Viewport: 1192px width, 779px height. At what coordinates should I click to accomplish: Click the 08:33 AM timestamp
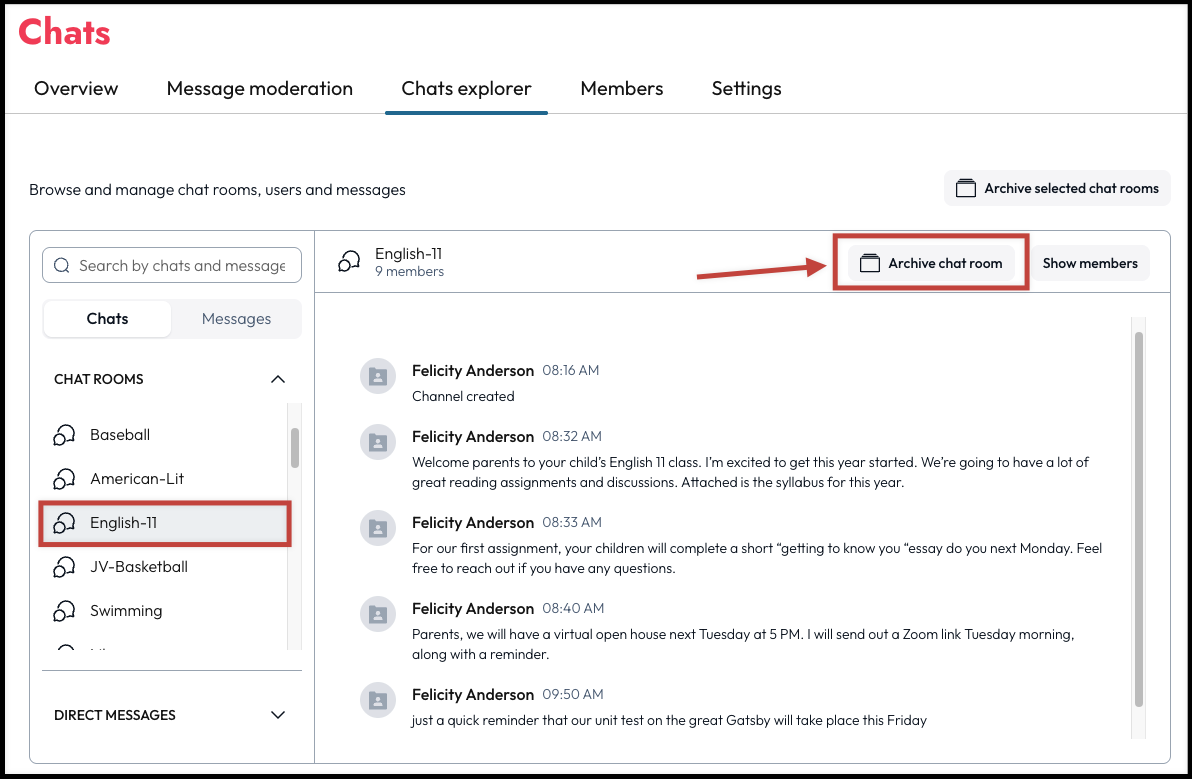572,522
